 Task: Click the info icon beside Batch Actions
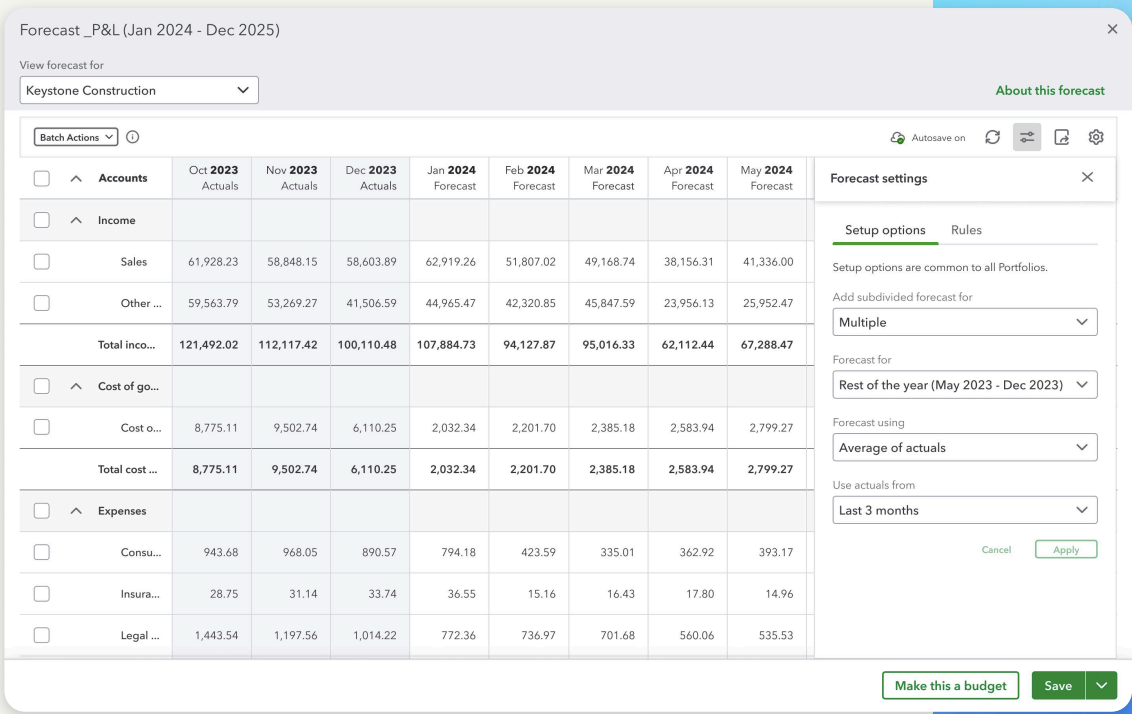pyautogui.click(x=132, y=138)
